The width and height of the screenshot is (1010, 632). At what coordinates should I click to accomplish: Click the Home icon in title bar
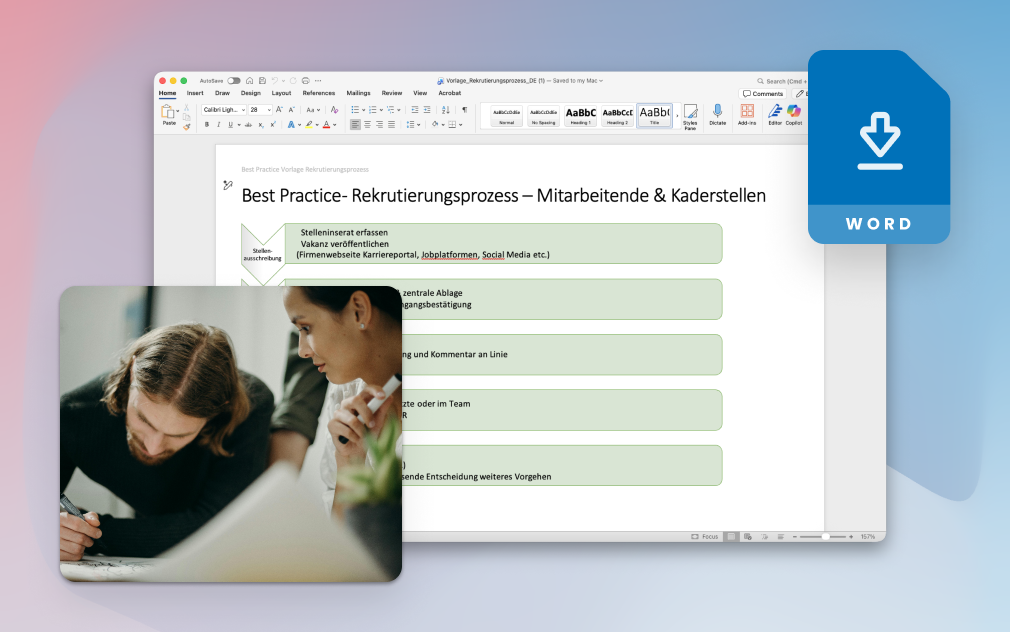[249, 81]
